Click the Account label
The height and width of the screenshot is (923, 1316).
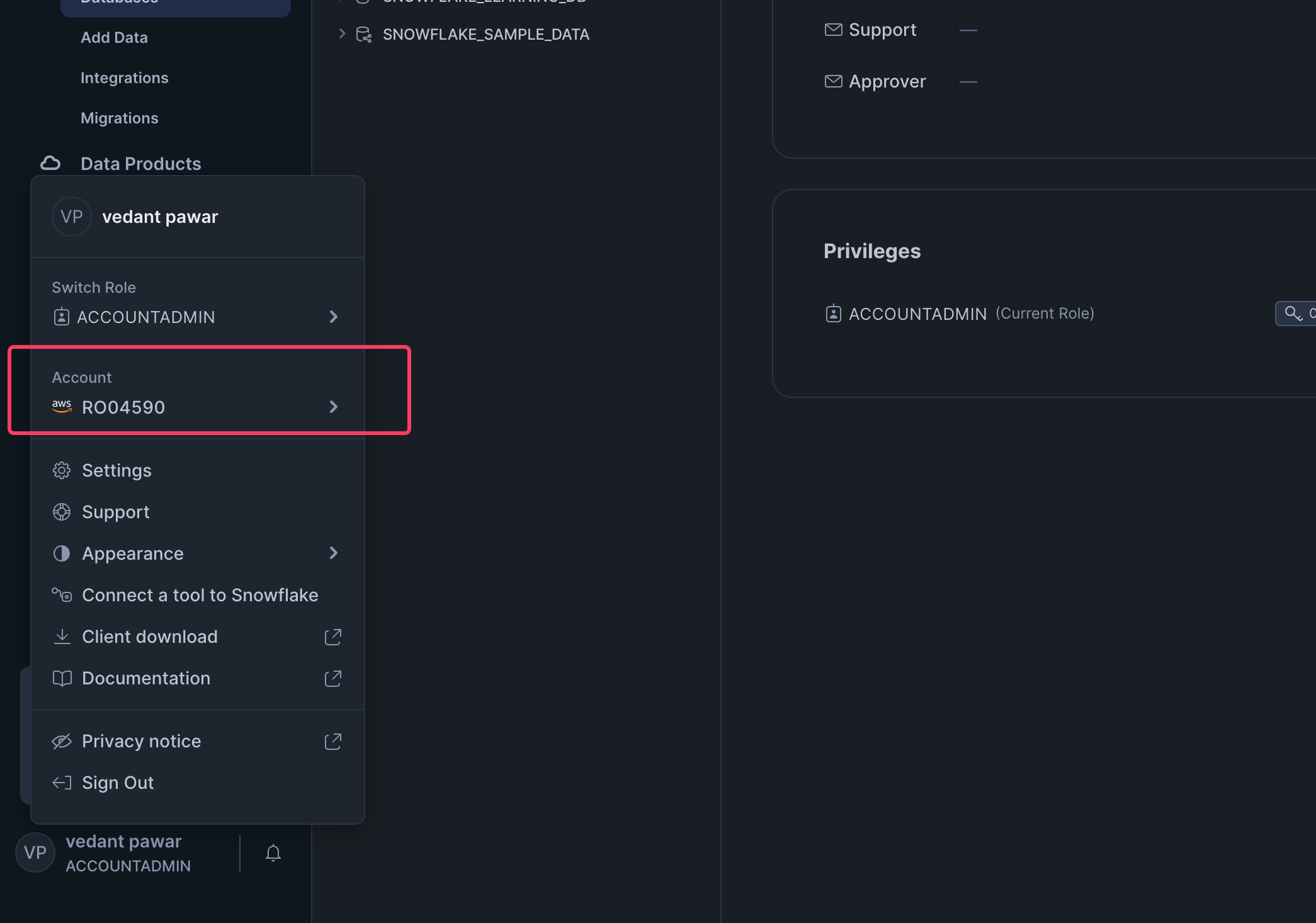82,378
